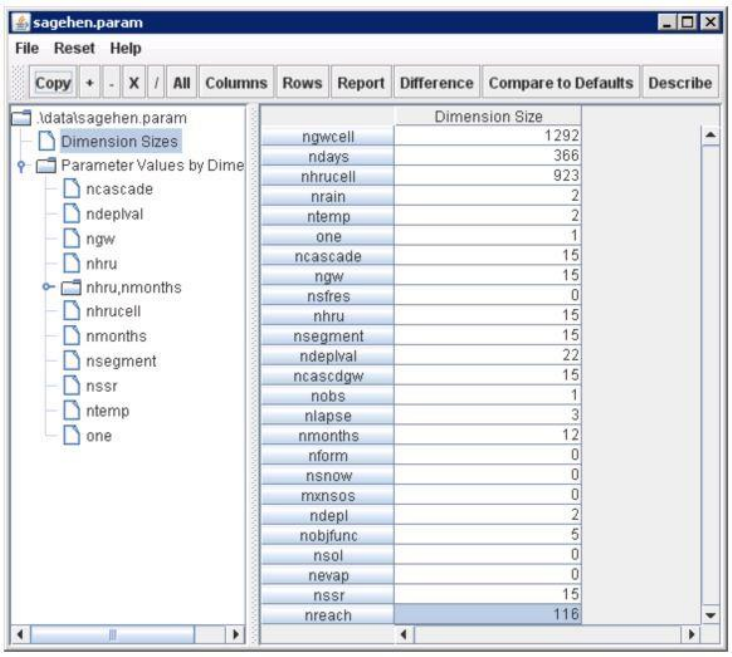The height and width of the screenshot is (657, 732).
Task: Click the document icon next to ntemp
Action: [71, 410]
